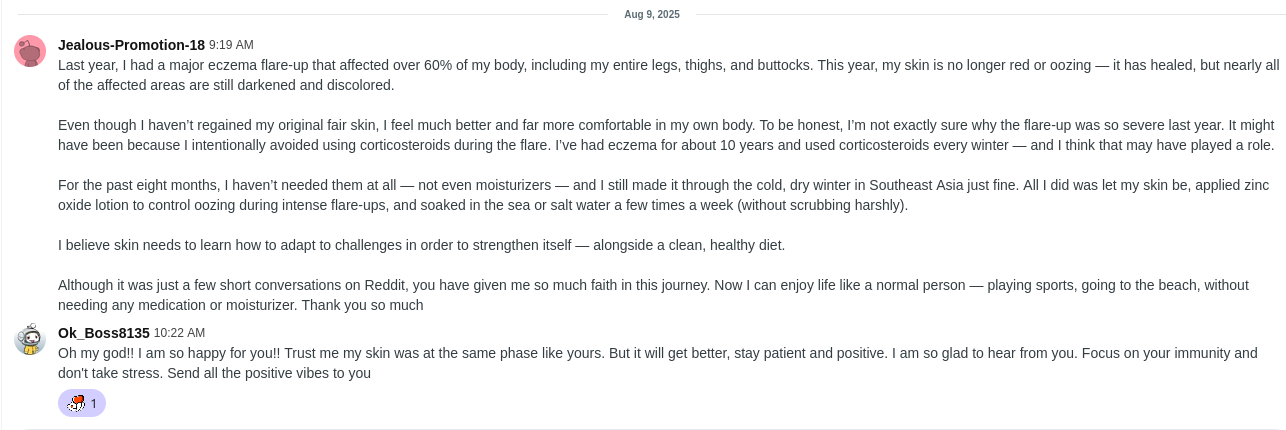The image size is (1286, 430).
Task: Click Ok_Boss8135's astronaut avatar icon
Action: pos(30,339)
